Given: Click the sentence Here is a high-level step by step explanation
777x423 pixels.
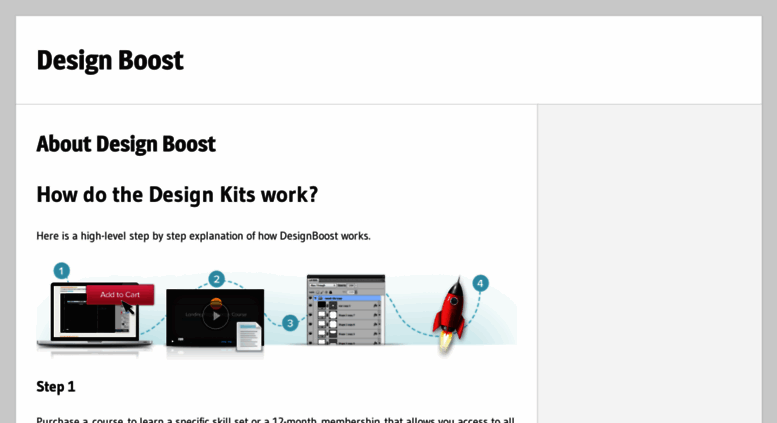Looking at the screenshot, I should (203, 236).
